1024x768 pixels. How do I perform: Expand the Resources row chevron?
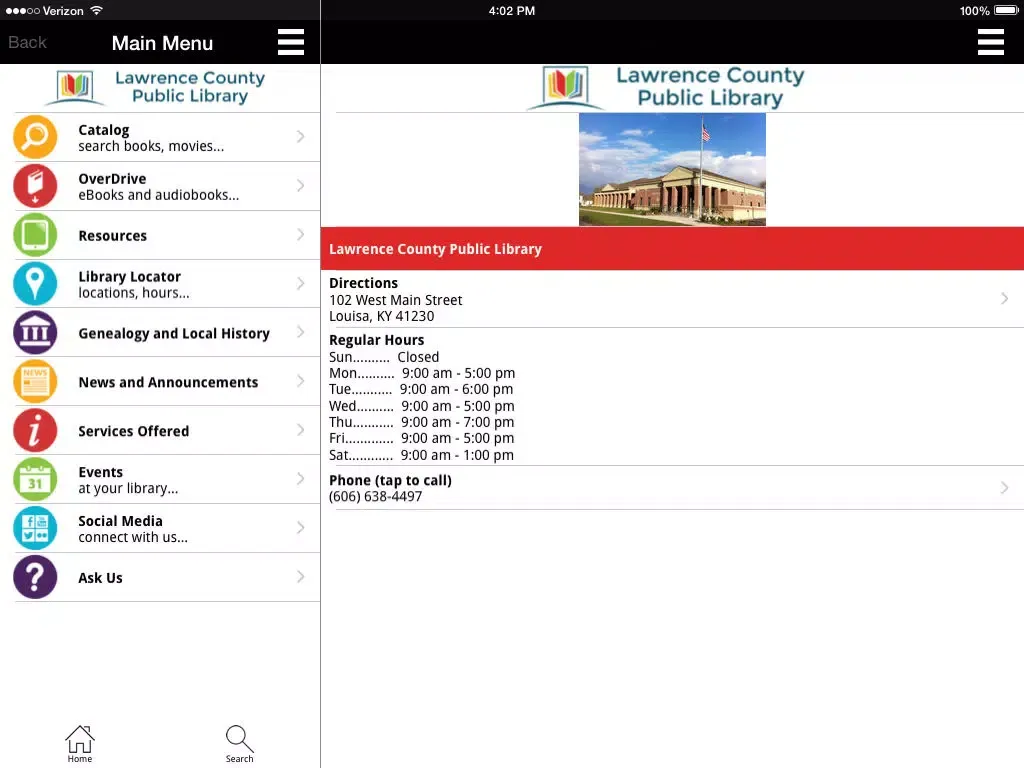tap(300, 234)
